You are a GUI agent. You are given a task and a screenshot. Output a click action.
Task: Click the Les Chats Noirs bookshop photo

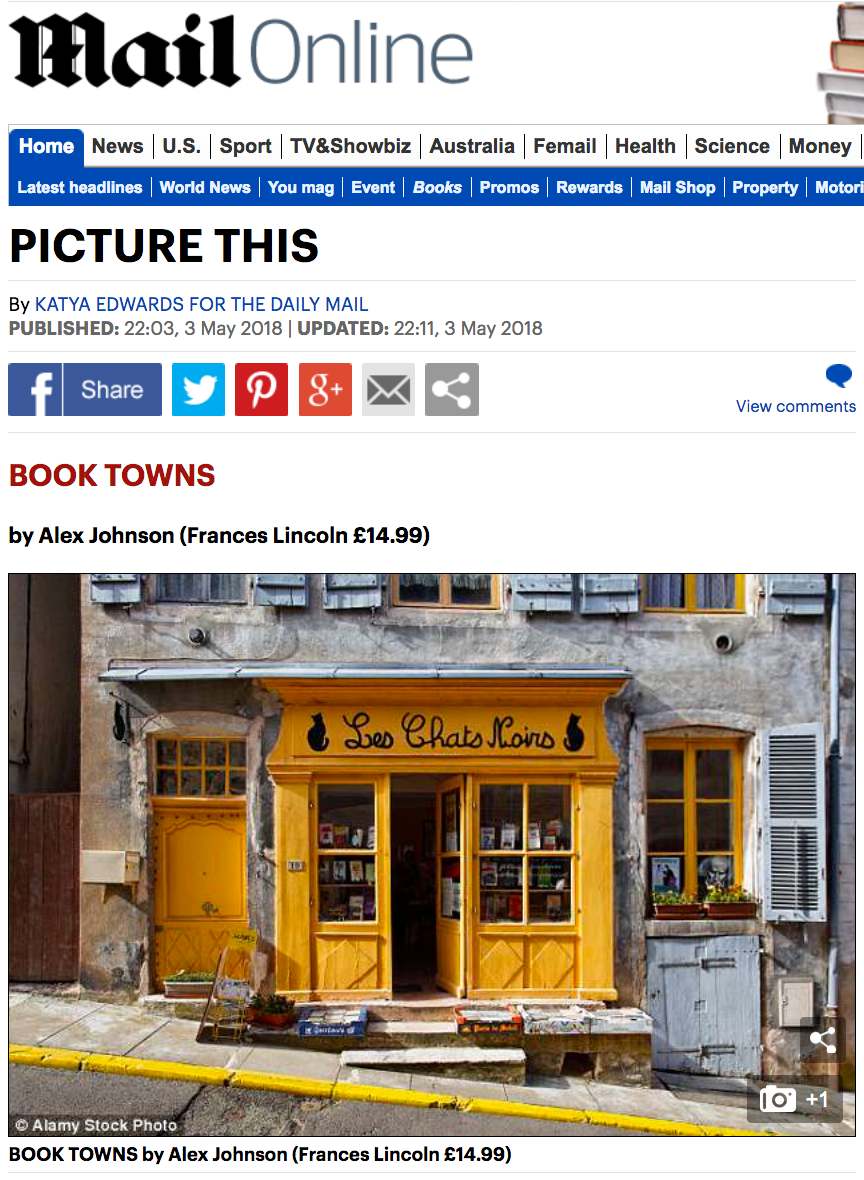[432, 855]
